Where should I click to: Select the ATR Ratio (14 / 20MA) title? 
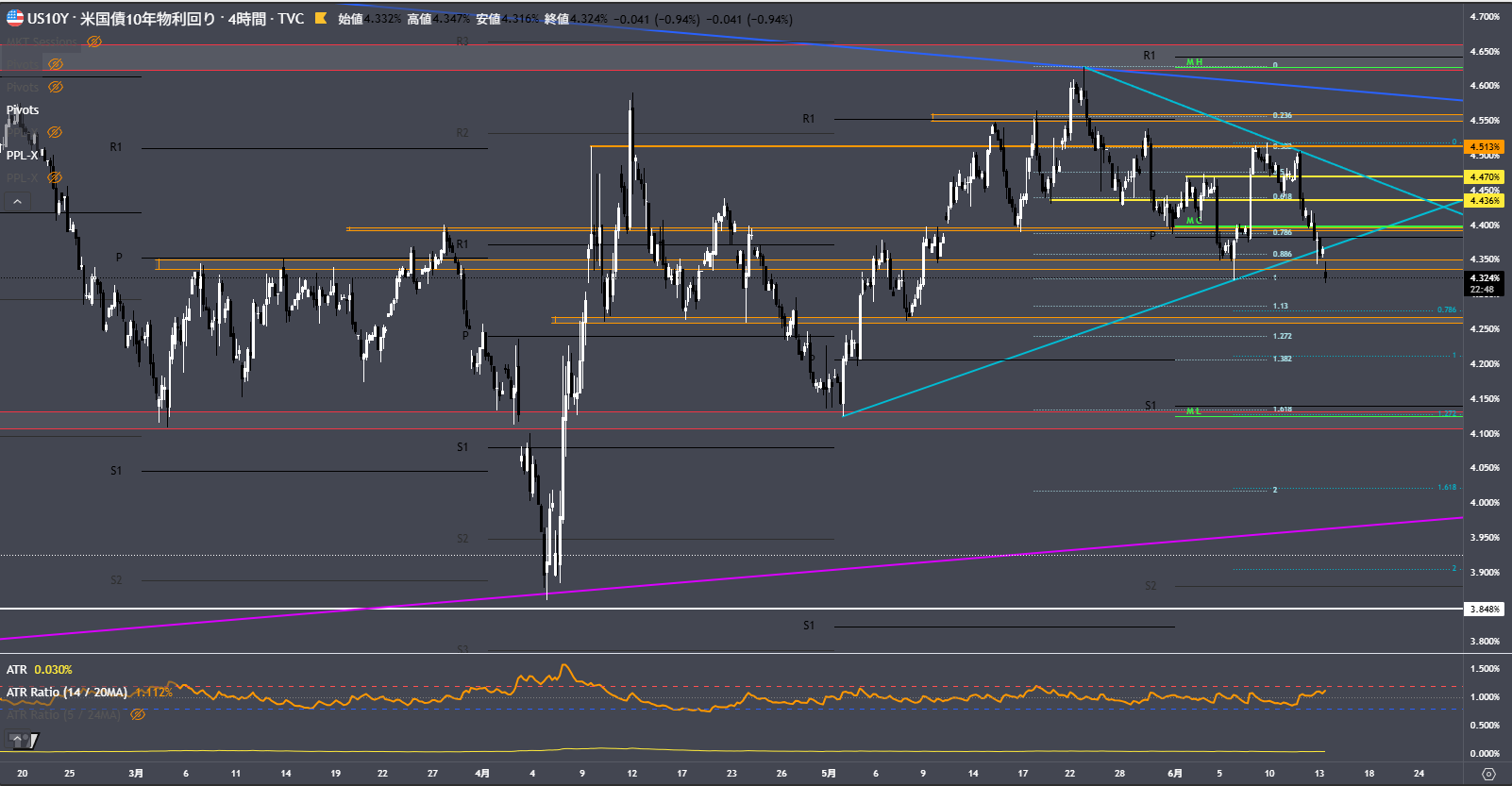pos(67,692)
